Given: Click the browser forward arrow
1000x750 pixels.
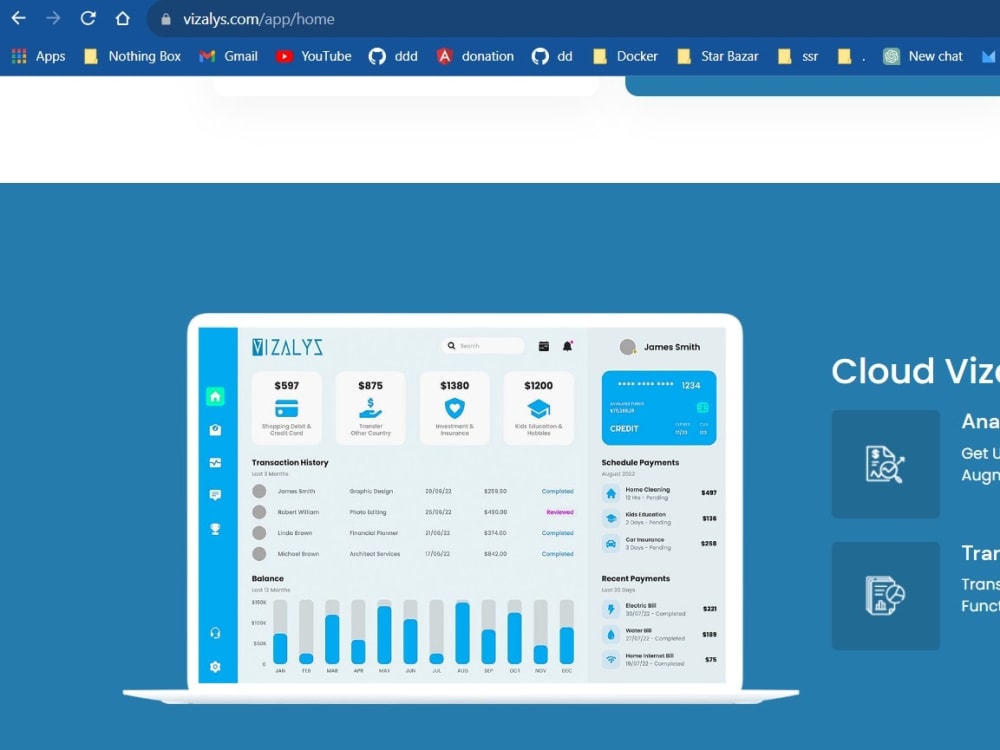Looking at the screenshot, I should coord(53,18).
